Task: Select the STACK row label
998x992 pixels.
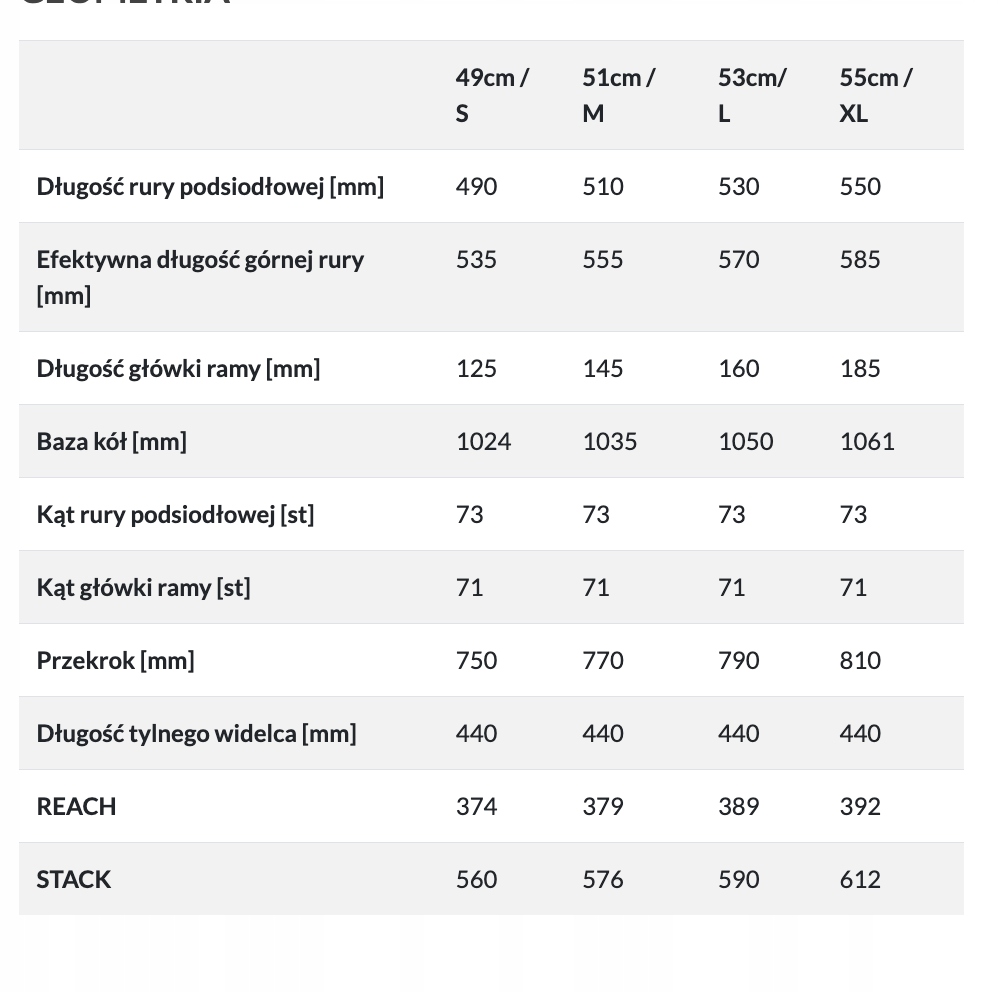Action: (x=73, y=880)
